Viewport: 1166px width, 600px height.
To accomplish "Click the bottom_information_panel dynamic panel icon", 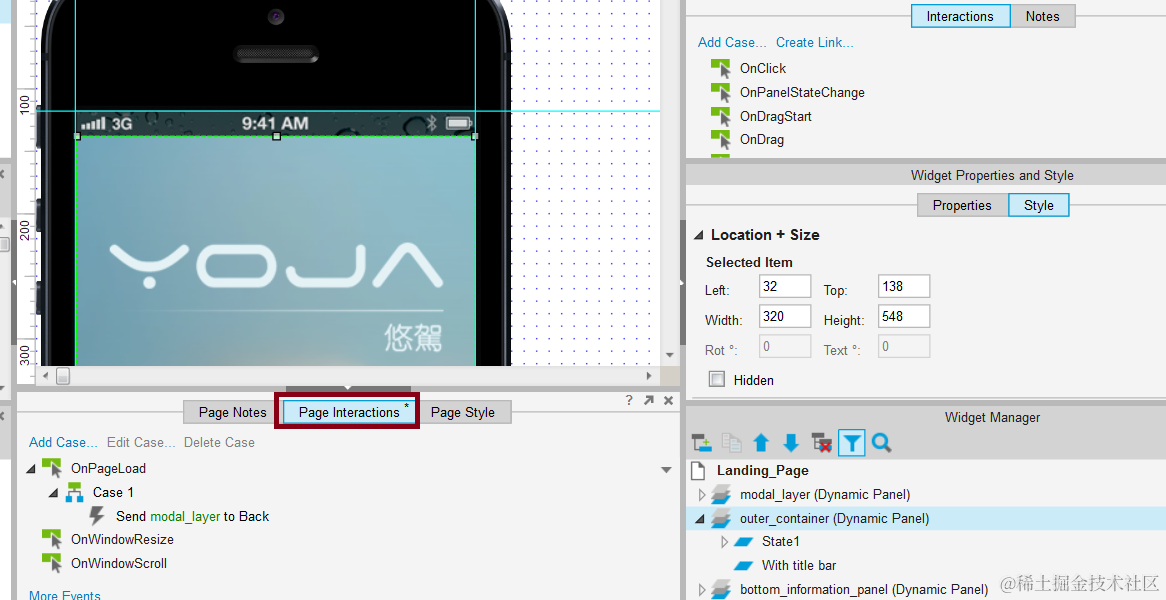I will [721, 590].
